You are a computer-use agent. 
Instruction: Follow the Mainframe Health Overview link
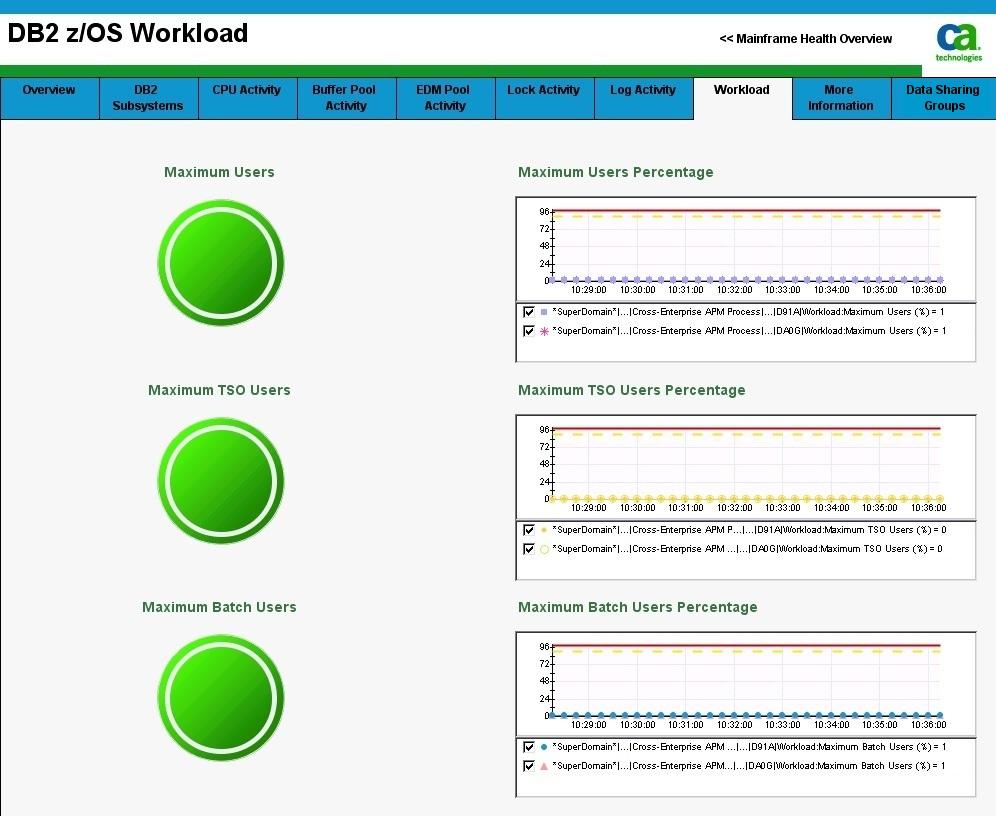[x=805, y=39]
